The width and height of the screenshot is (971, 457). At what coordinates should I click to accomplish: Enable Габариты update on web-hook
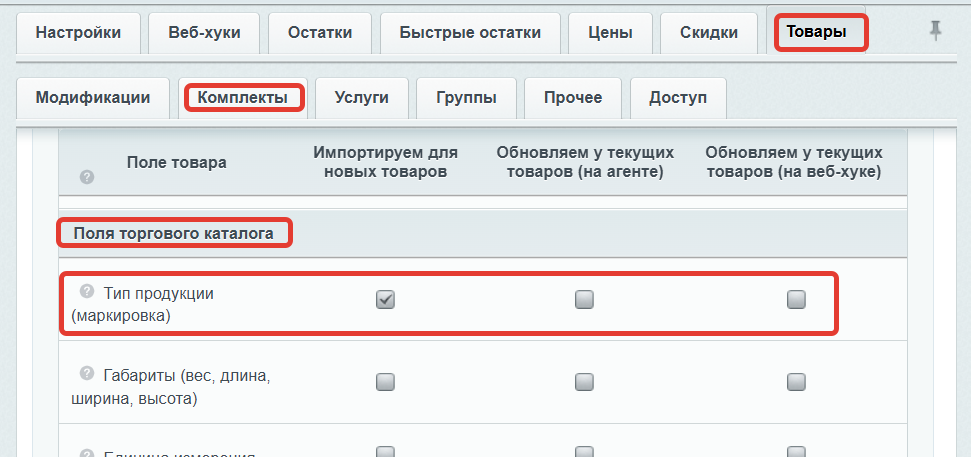(x=796, y=382)
